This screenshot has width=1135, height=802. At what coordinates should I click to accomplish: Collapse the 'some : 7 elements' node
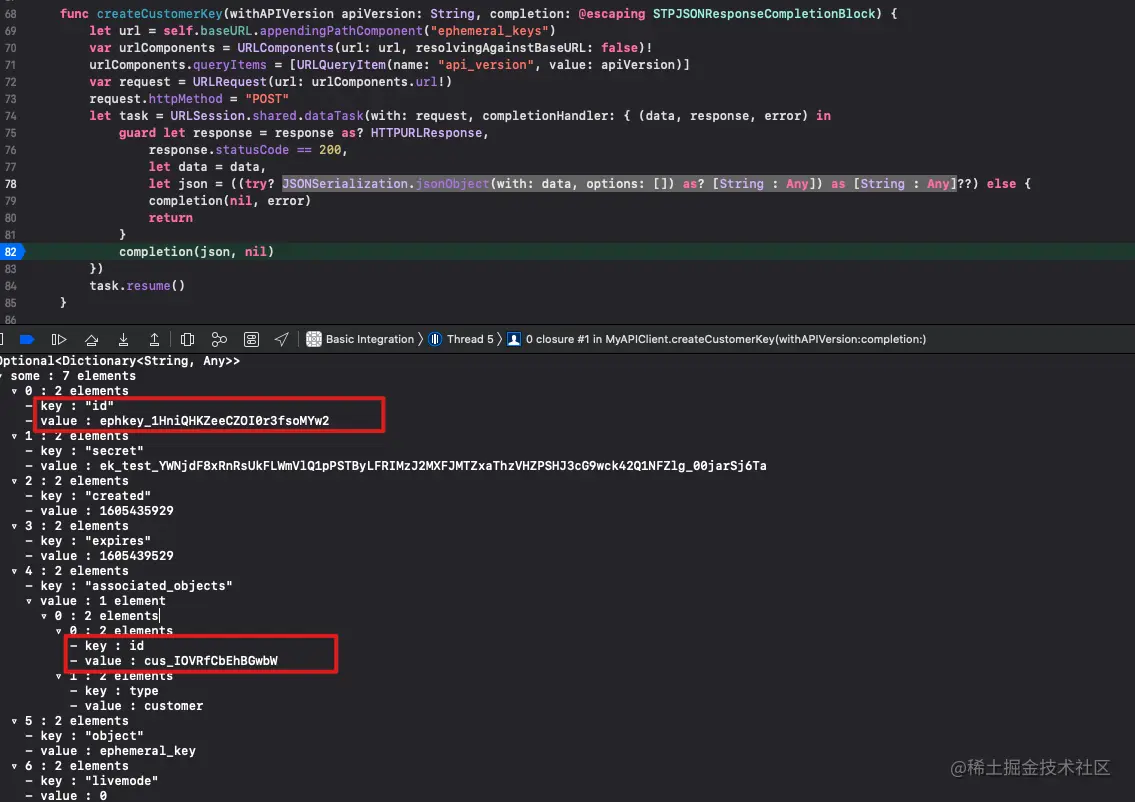pos(2,376)
